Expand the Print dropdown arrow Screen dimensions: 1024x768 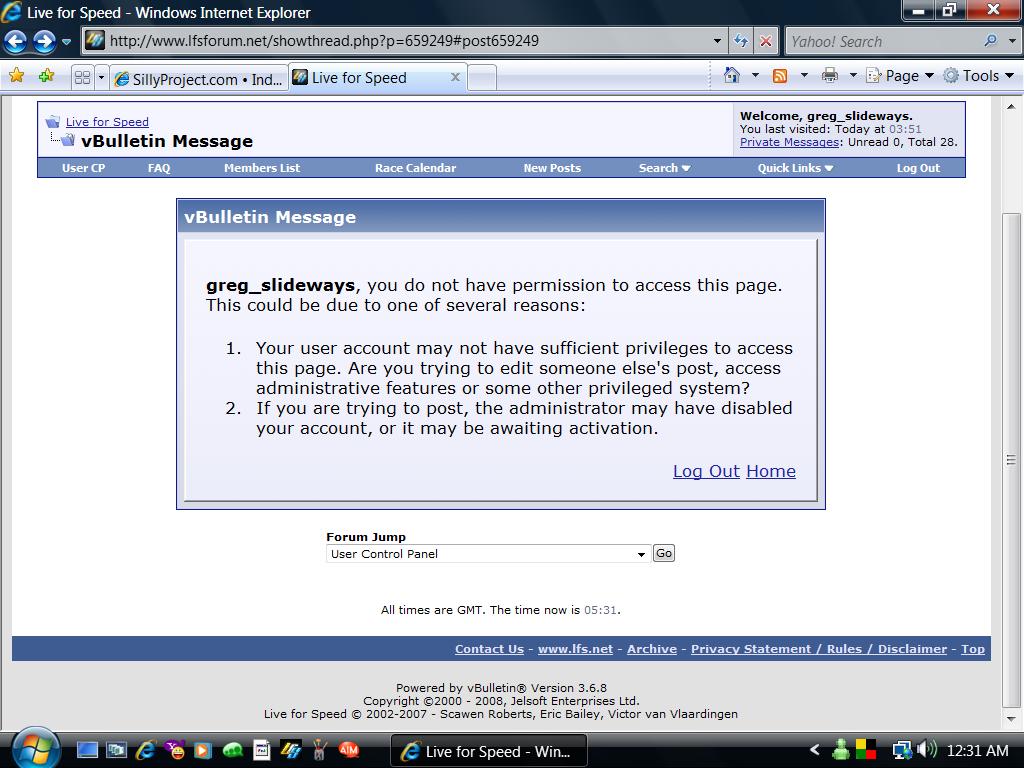(852, 75)
